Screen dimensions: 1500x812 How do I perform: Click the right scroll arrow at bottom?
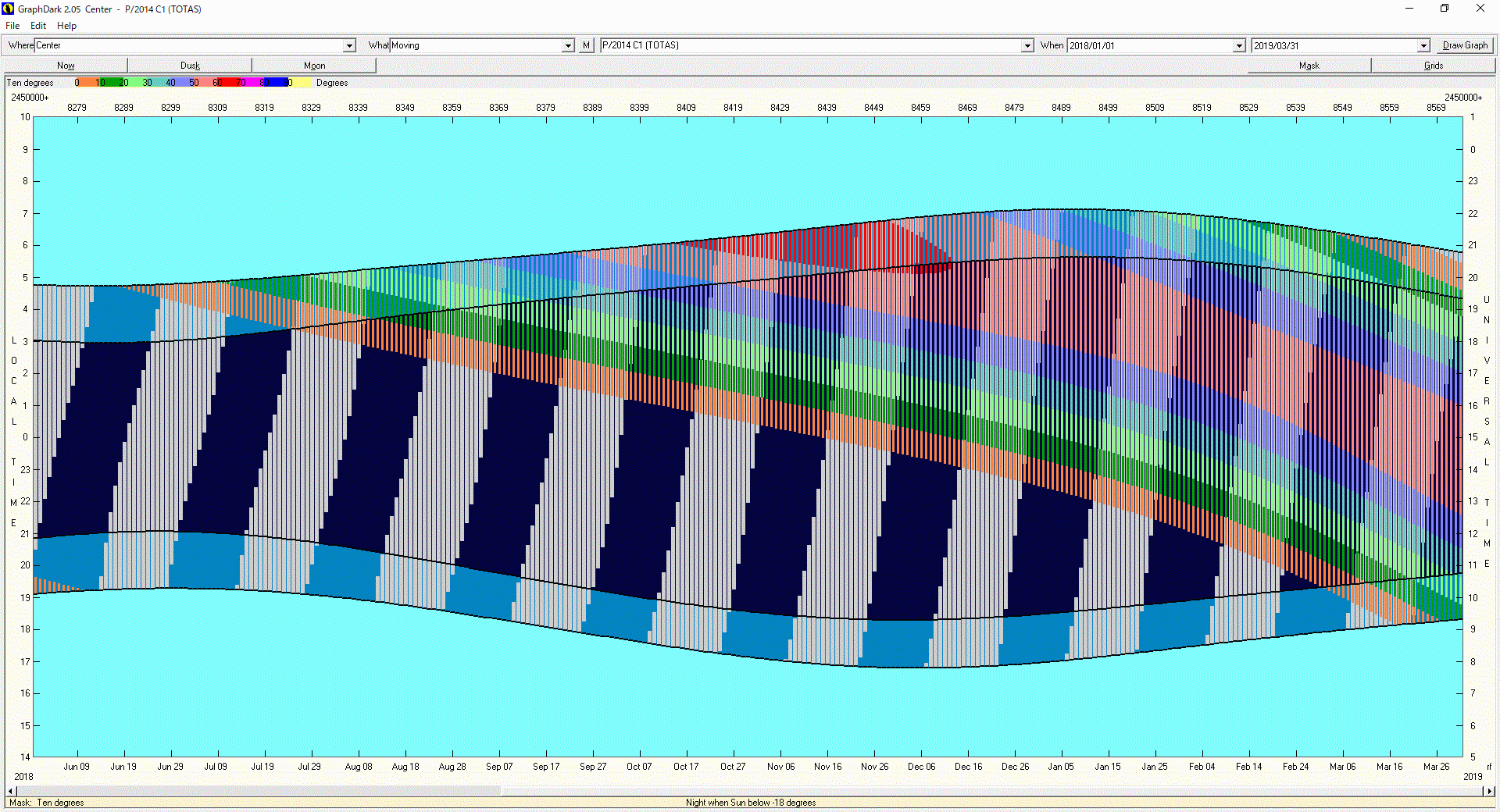tap(1489, 791)
